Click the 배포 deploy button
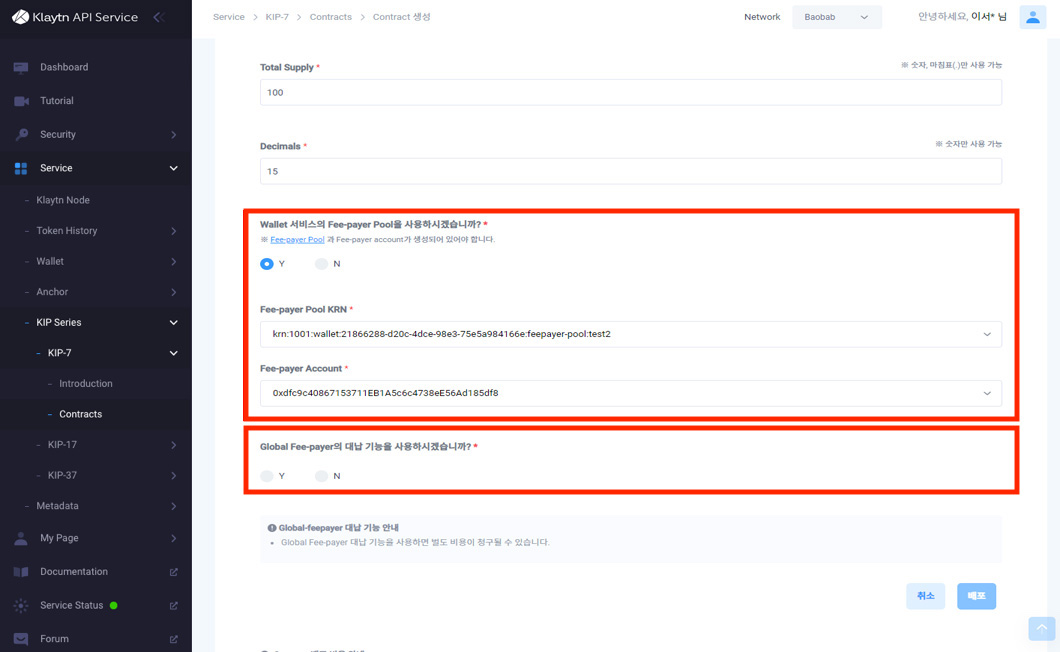The width and height of the screenshot is (1060, 652). tap(976, 596)
